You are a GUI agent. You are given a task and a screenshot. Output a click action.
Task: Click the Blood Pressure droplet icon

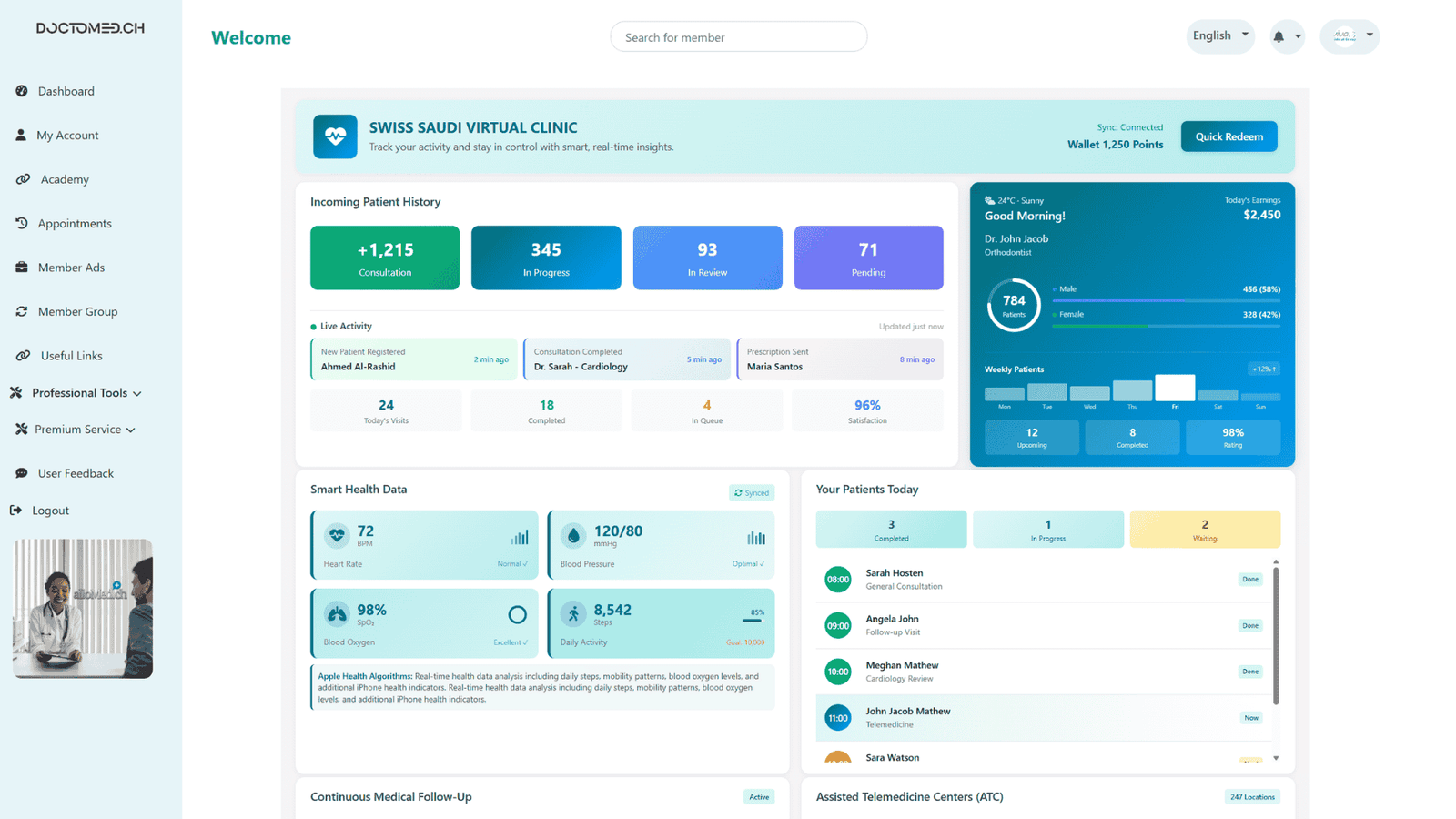pyautogui.click(x=573, y=535)
